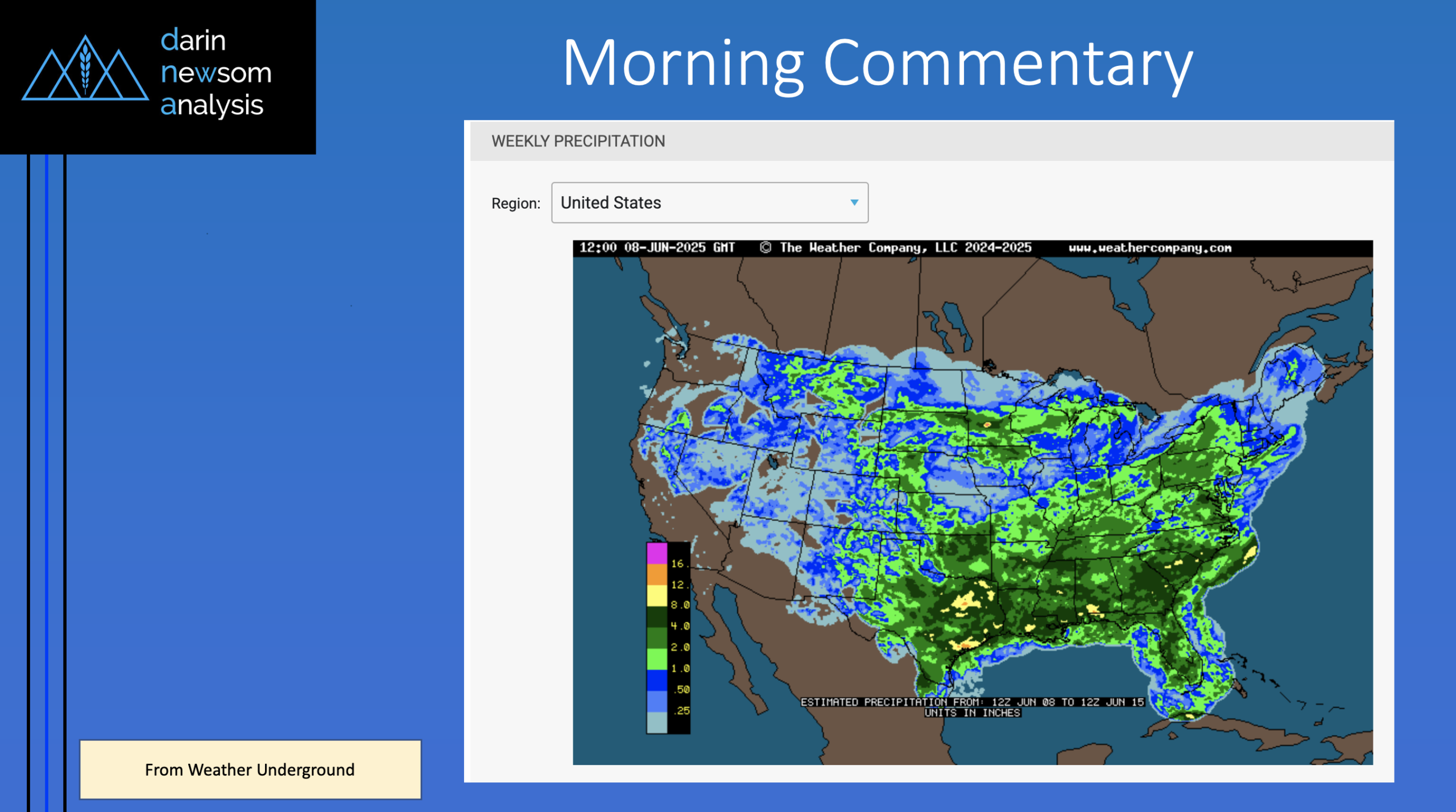Click the darin newsom analysis text
This screenshot has width=1456, height=812.
[x=216, y=73]
